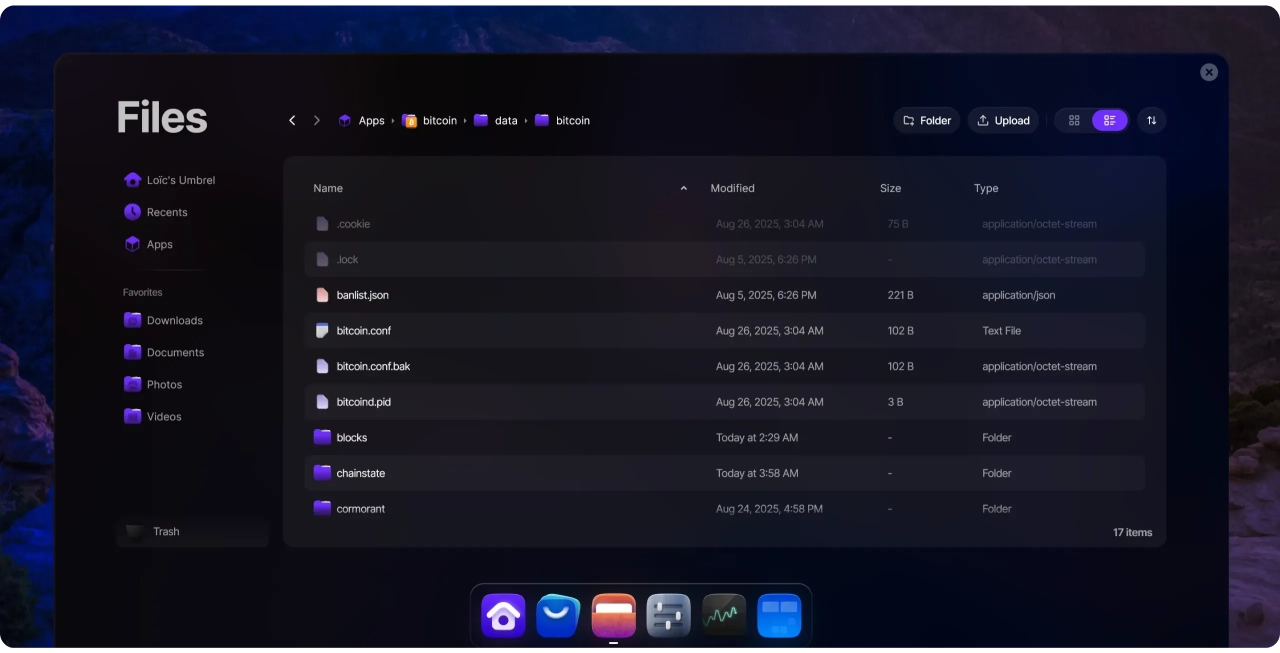1280x653 pixels.
Task: Open the Widgets icon in dock
Action: [779, 616]
